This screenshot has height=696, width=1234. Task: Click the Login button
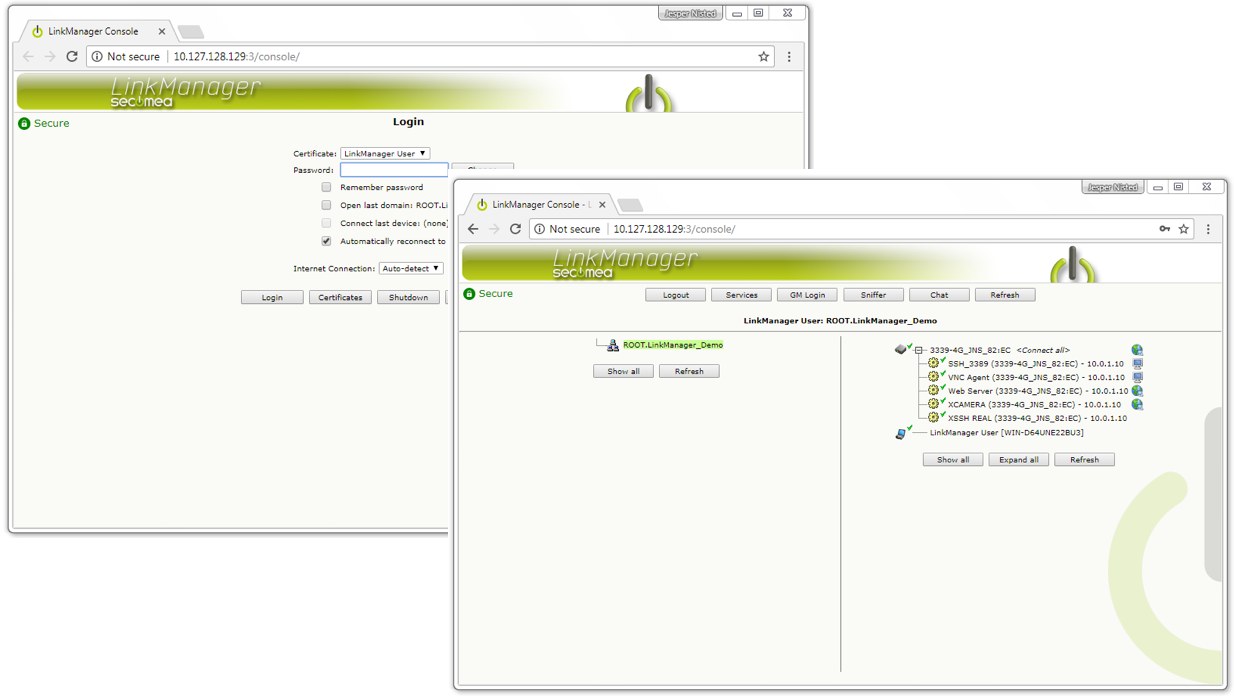(272, 297)
